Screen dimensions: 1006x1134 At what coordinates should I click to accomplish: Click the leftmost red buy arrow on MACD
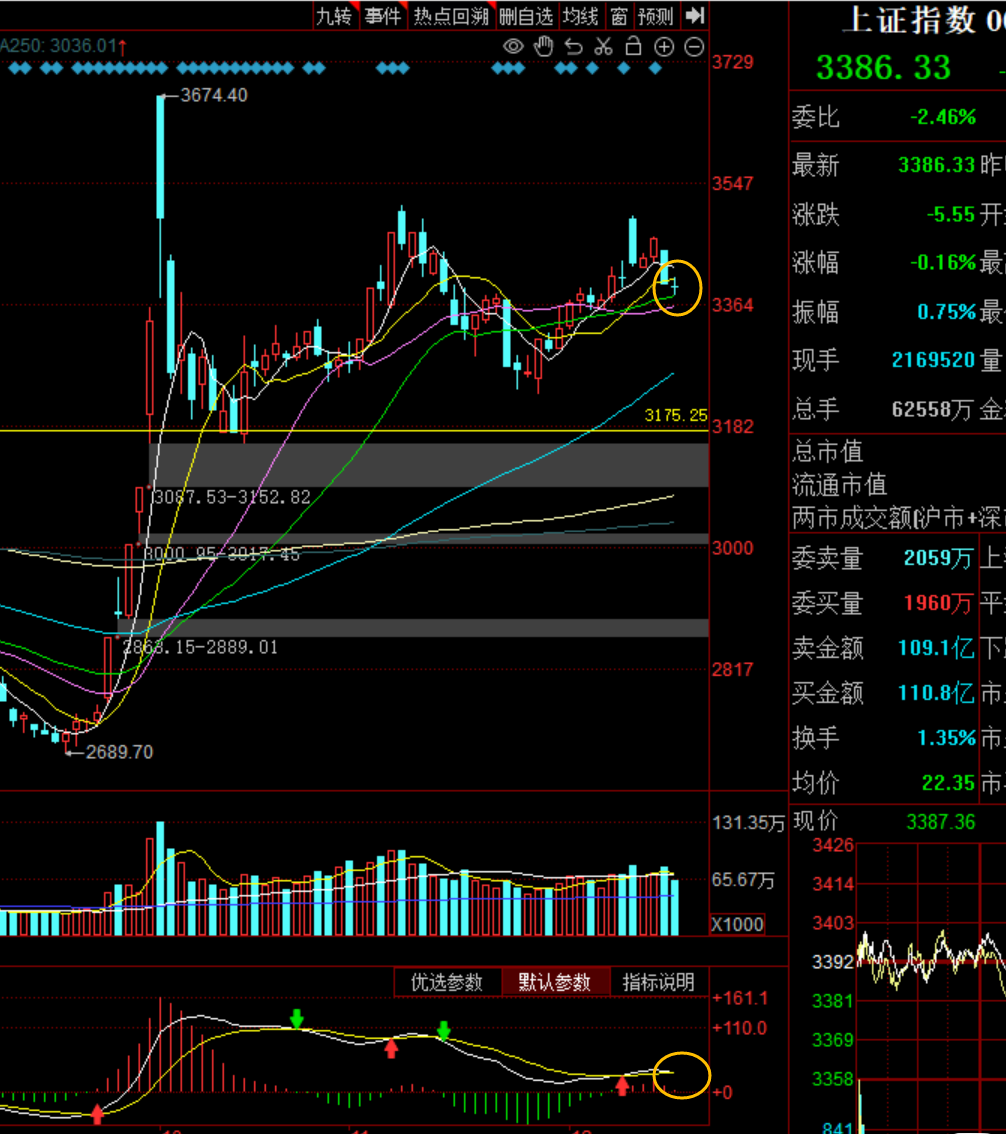(x=98, y=1113)
